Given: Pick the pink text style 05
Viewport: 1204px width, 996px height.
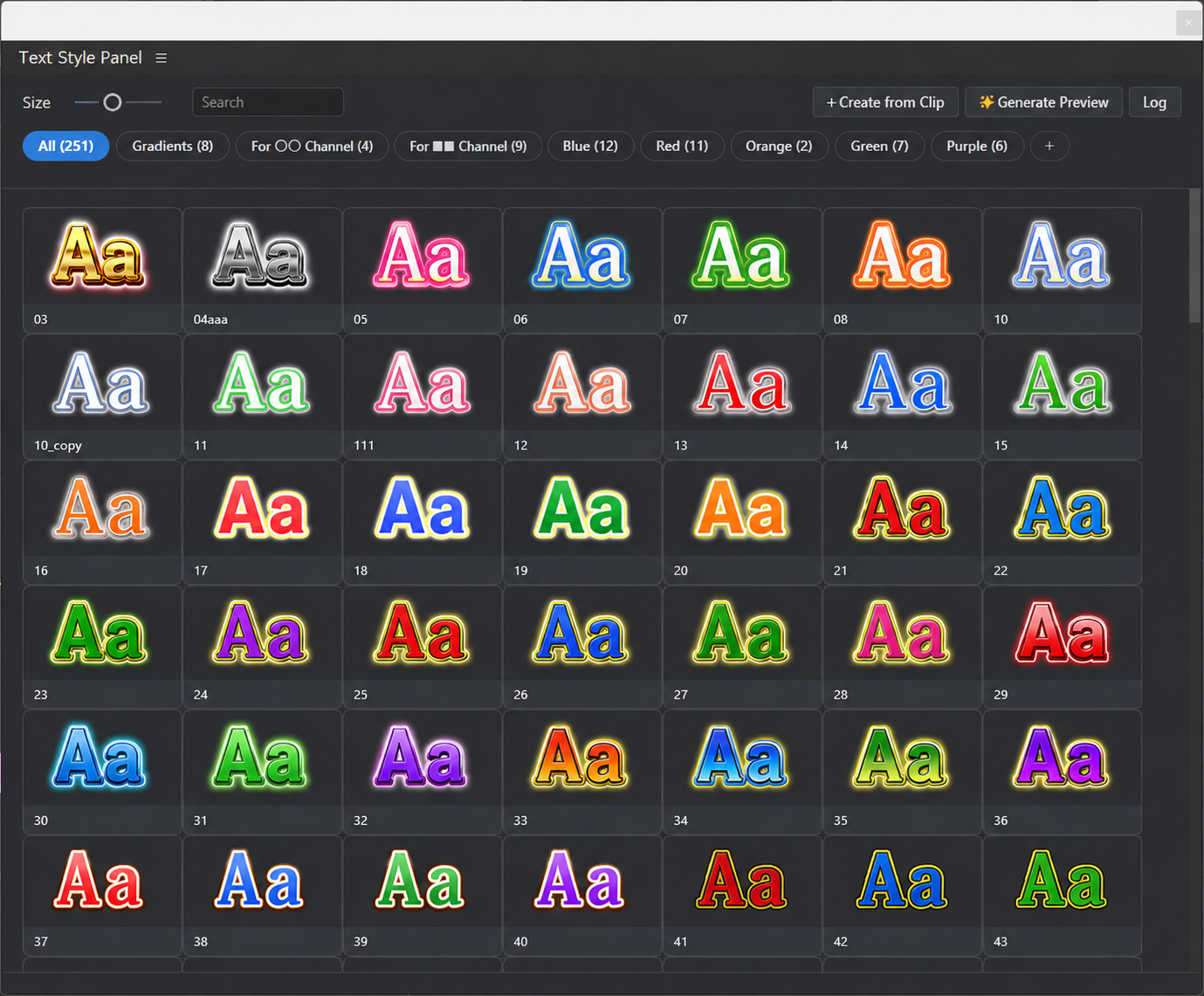Looking at the screenshot, I should coord(422,270).
